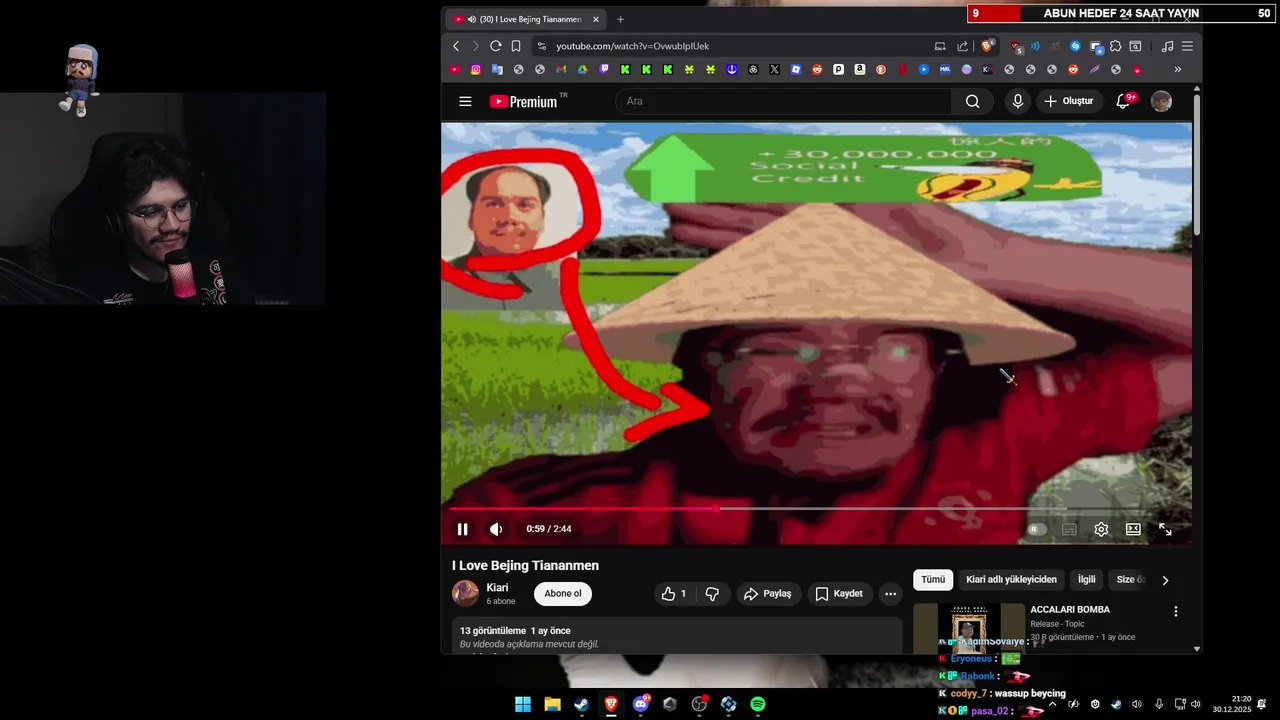Toggle the video autoplay switch

tap(1037, 529)
